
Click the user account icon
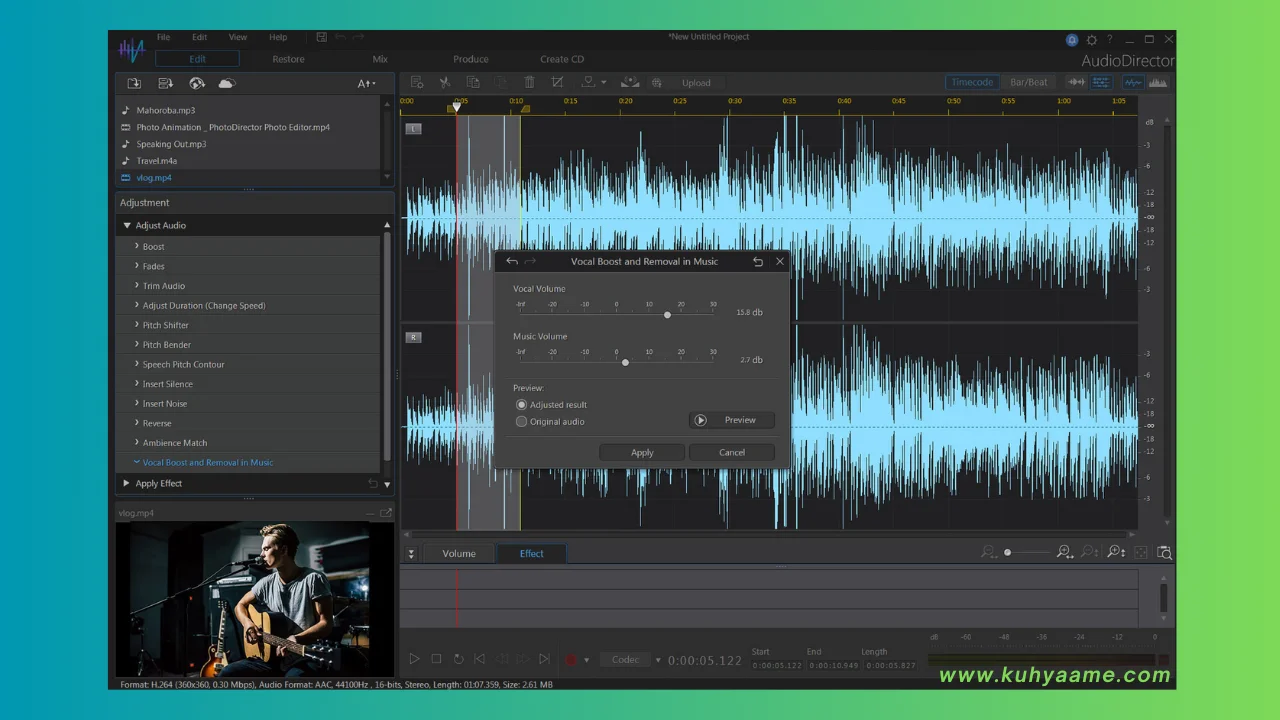click(x=1072, y=40)
